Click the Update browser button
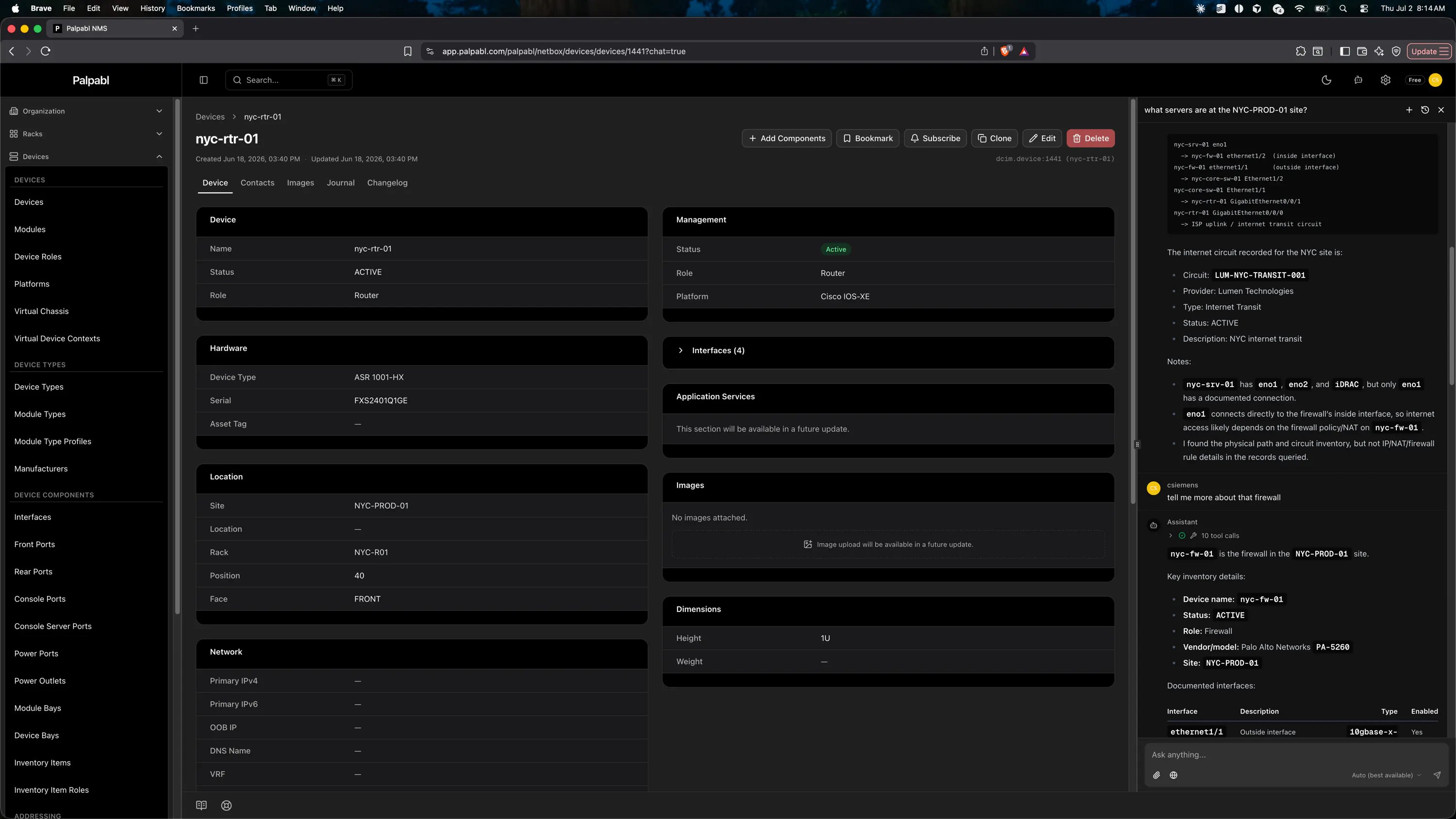Image resolution: width=1456 pixels, height=819 pixels. point(1429,51)
